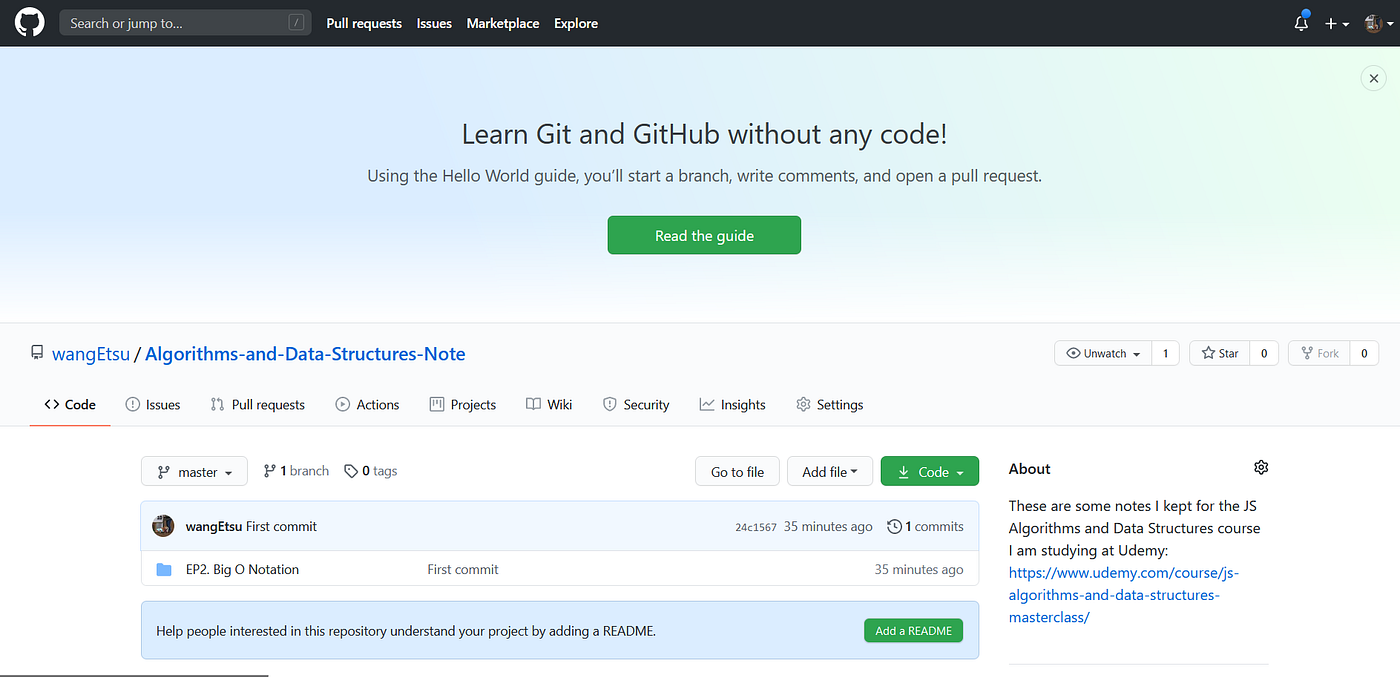Viewport: 1400px width, 677px height.
Task: Open the 1 branch link
Action: (296, 471)
